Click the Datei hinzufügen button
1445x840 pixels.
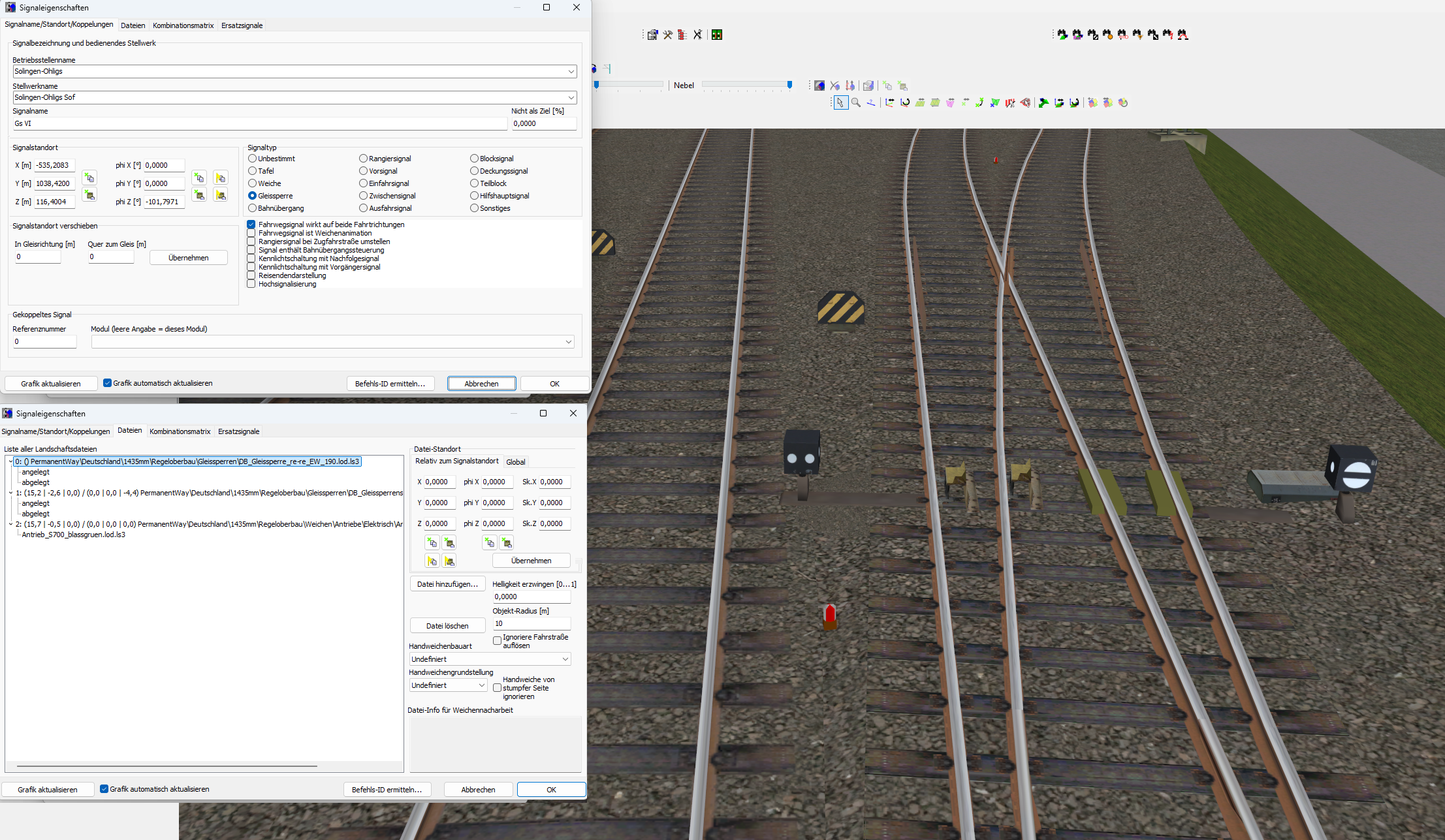pyautogui.click(x=447, y=584)
